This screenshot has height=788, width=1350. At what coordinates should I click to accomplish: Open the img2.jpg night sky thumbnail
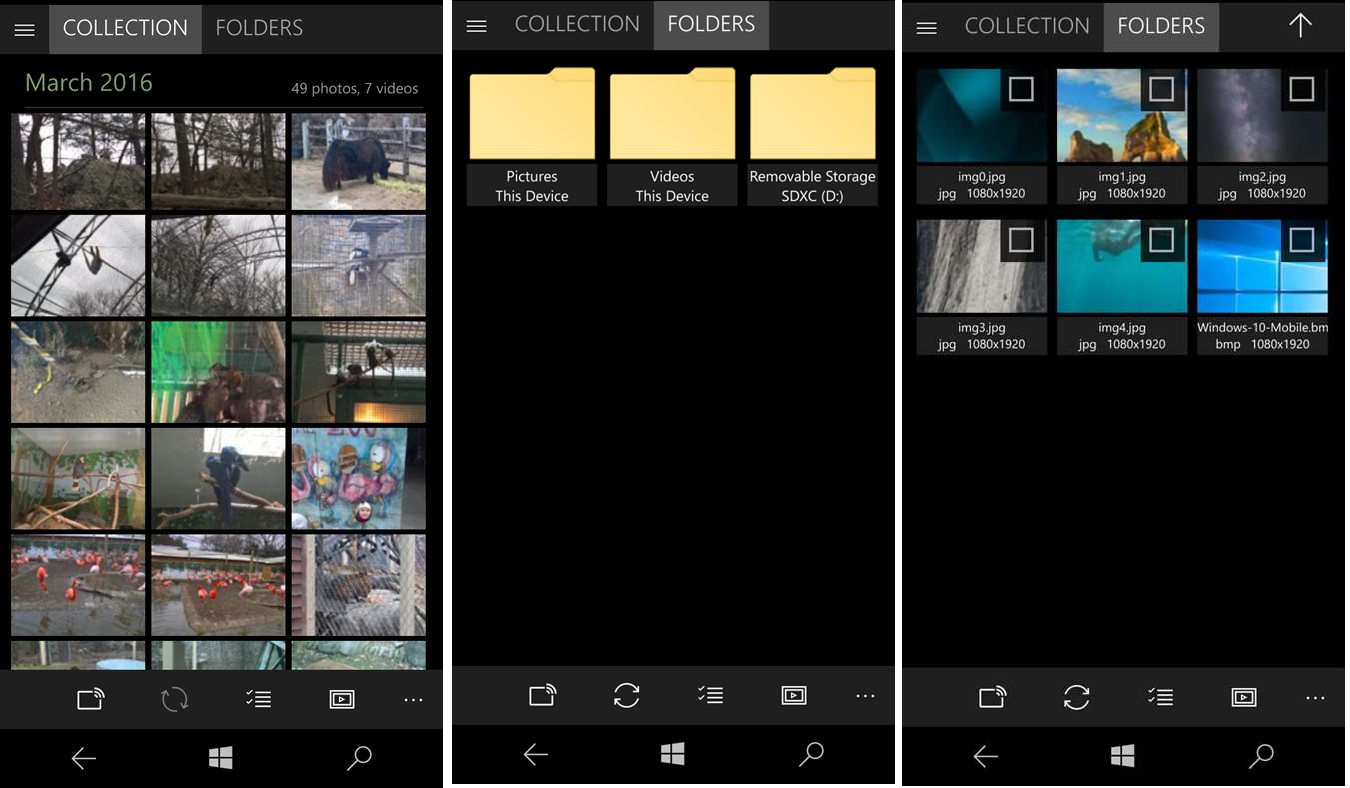[x=1262, y=116]
